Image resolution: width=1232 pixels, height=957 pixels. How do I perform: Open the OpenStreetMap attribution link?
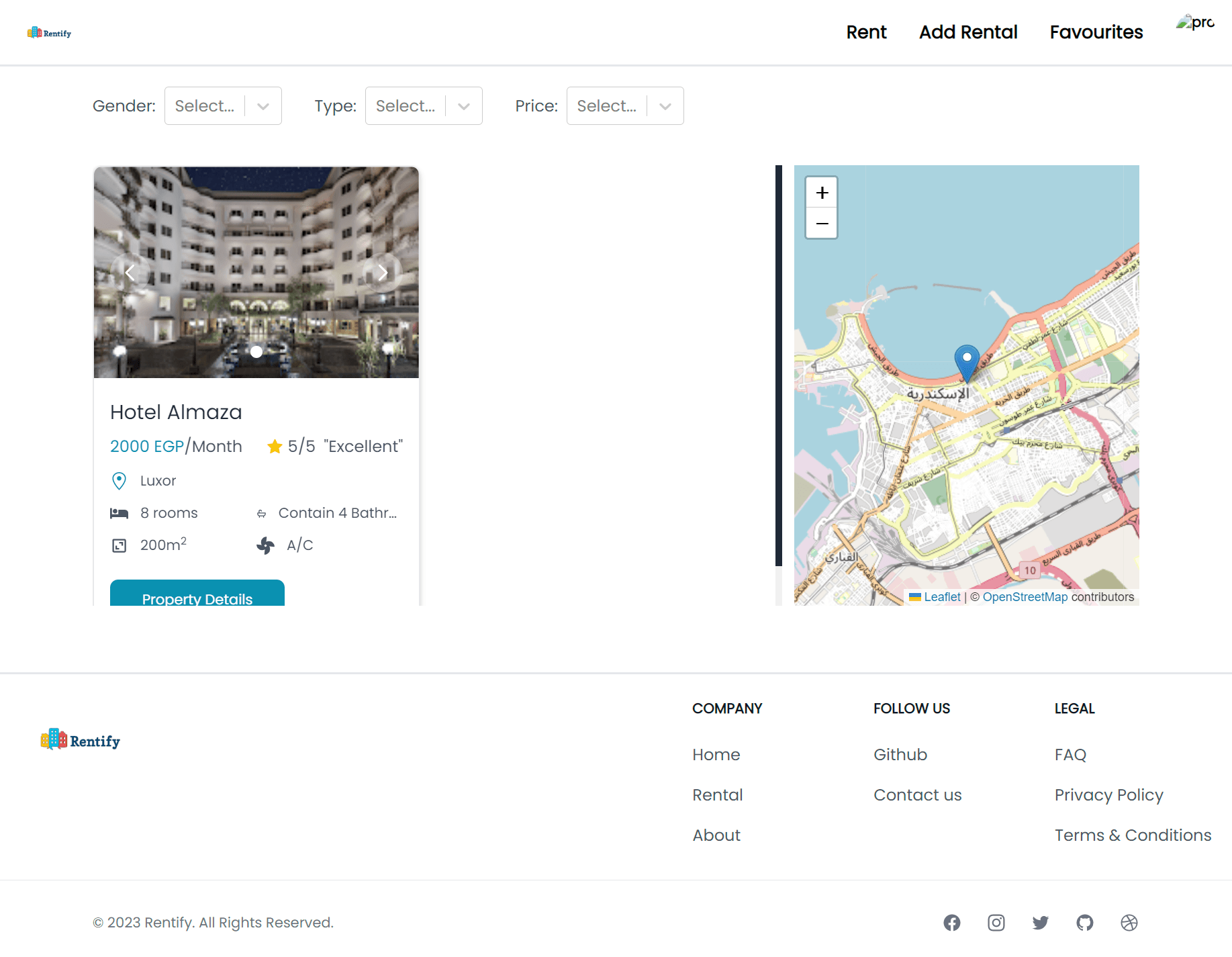tap(1025, 596)
